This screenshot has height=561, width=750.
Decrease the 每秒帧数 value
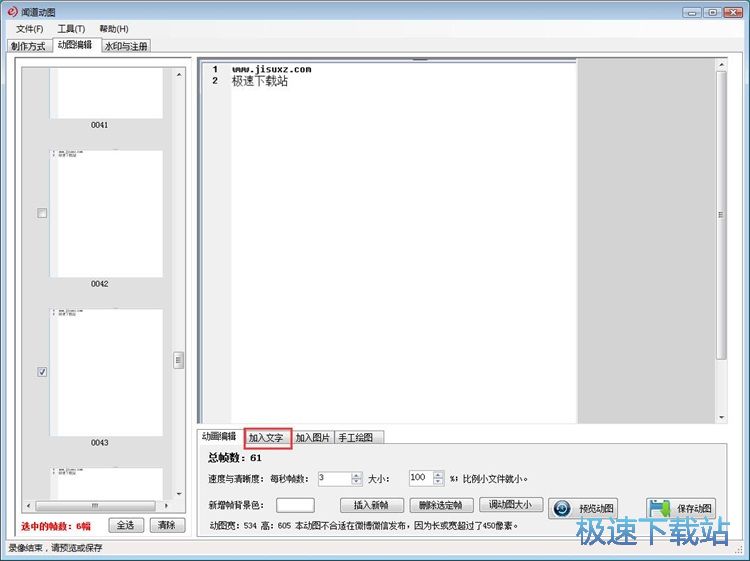point(357,482)
